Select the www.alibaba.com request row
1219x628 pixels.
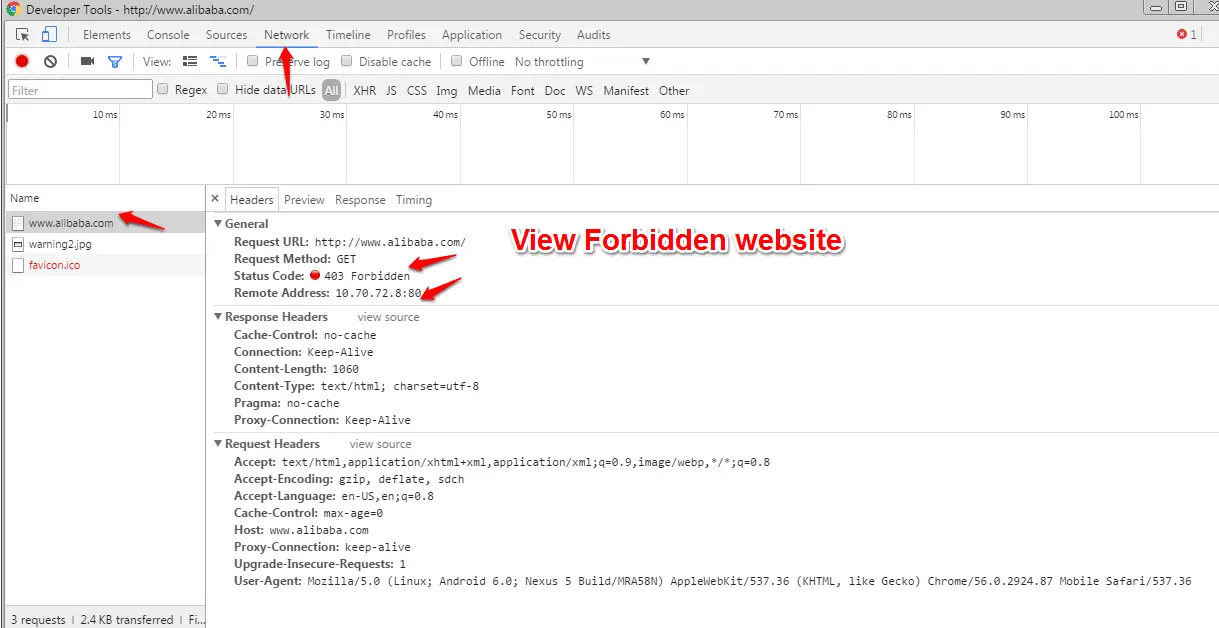click(x=103, y=223)
